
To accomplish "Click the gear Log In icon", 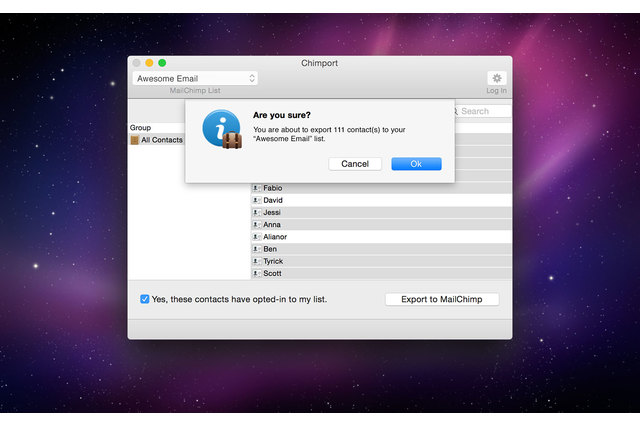I will tap(497, 78).
